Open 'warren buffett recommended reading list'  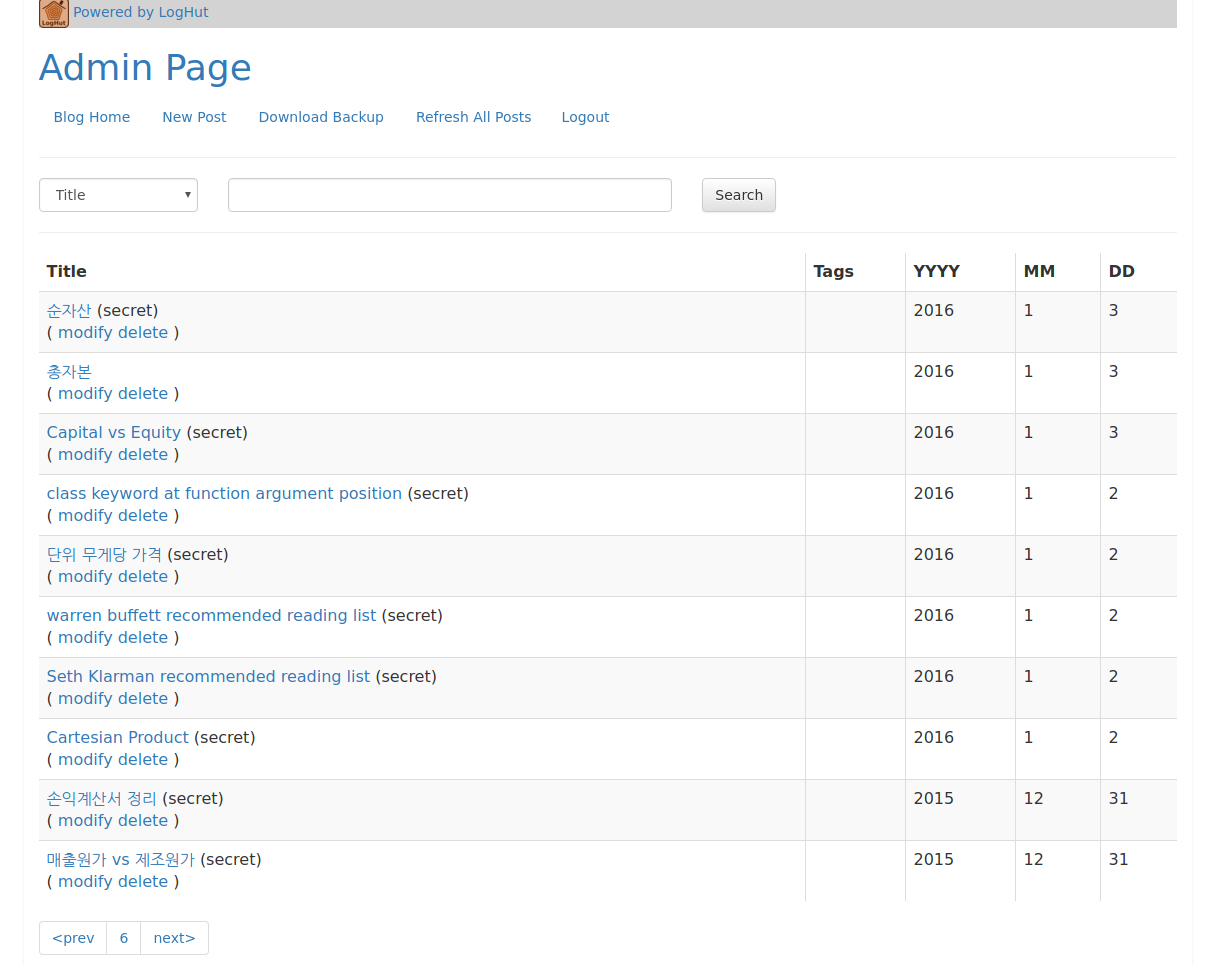pos(211,615)
